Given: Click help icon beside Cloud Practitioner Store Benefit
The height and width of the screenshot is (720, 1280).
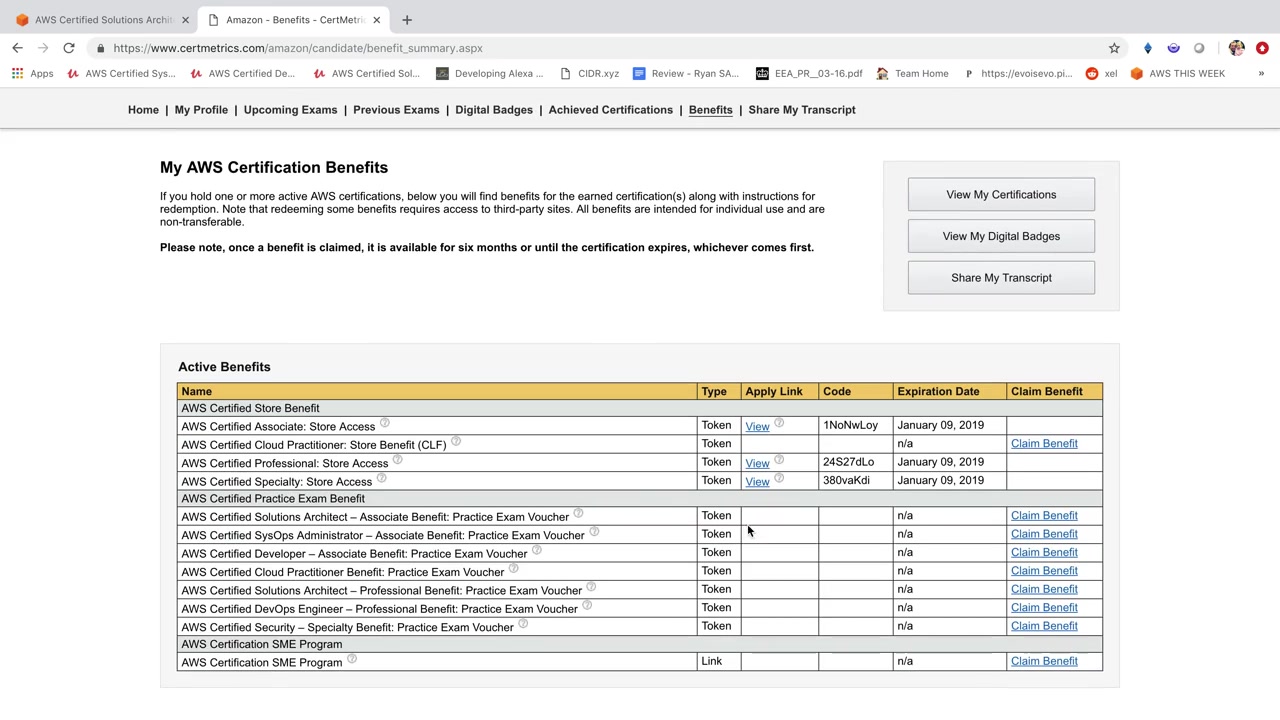Looking at the screenshot, I should (455, 441).
